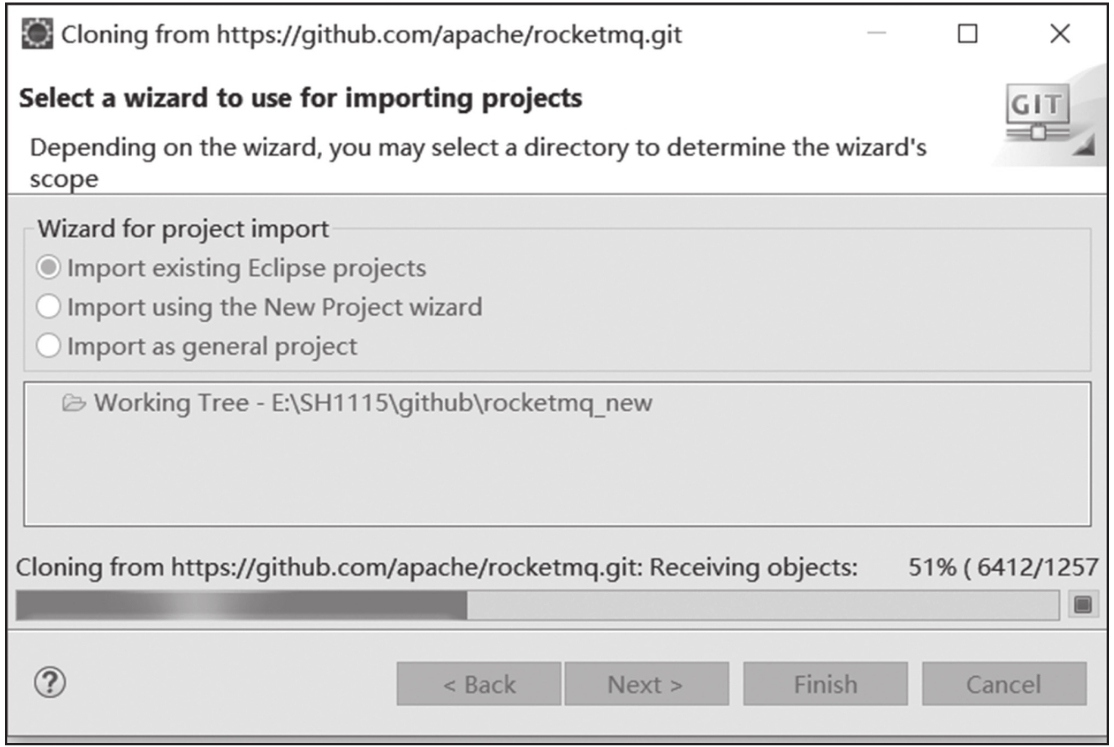Screen dimensions: 1114x747
Task: Maximize the cloning dialog window
Action: pyautogui.click(x=968, y=33)
